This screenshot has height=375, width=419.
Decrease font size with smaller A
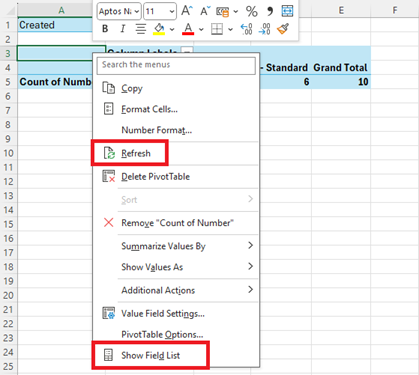click(205, 11)
